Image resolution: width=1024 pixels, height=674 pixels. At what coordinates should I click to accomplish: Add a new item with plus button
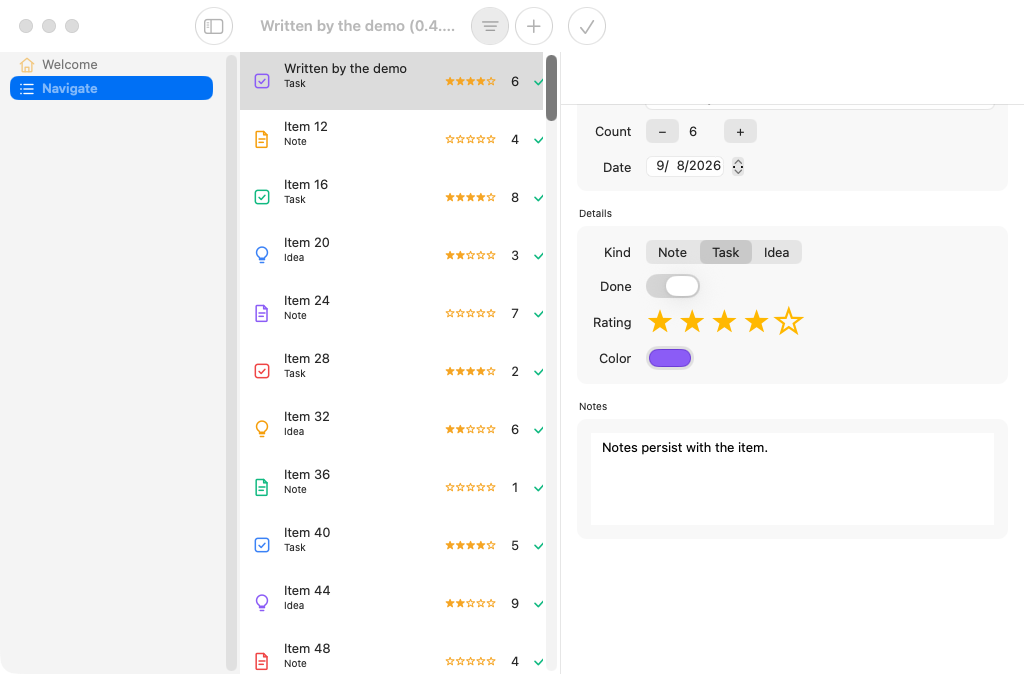(x=534, y=26)
